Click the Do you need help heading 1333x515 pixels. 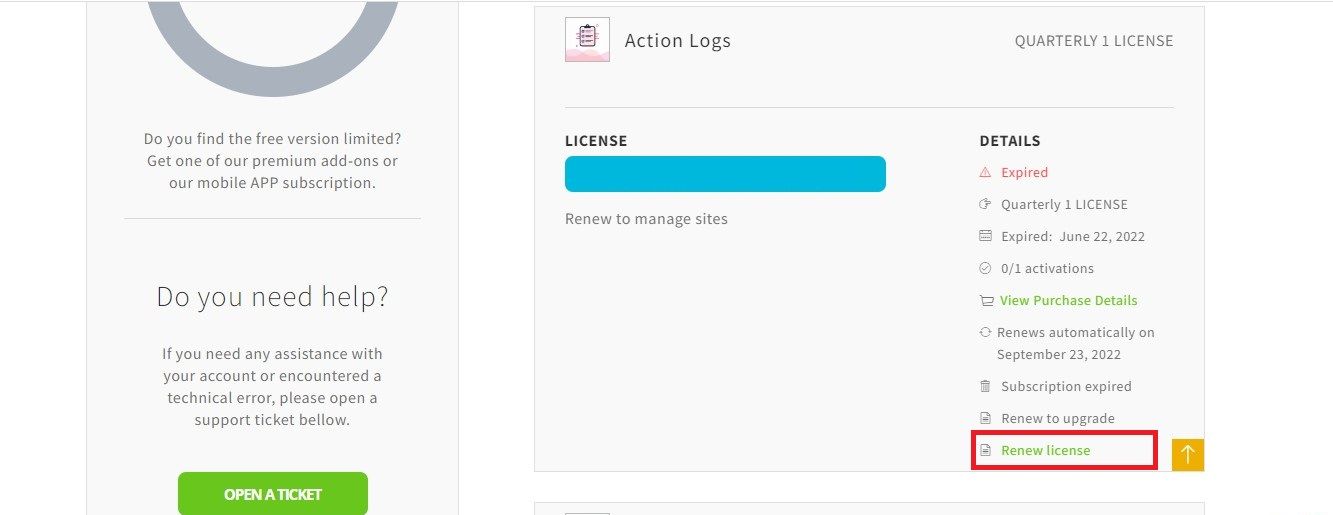pos(272,296)
